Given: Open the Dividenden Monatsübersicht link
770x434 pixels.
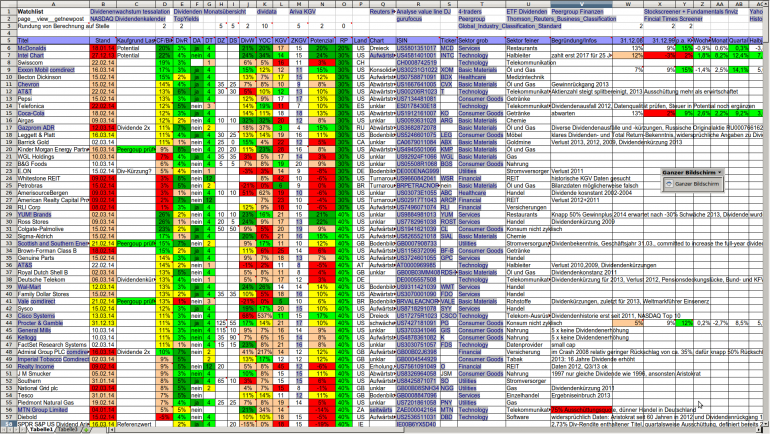Looking at the screenshot, I should pyautogui.click(x=210, y=11).
